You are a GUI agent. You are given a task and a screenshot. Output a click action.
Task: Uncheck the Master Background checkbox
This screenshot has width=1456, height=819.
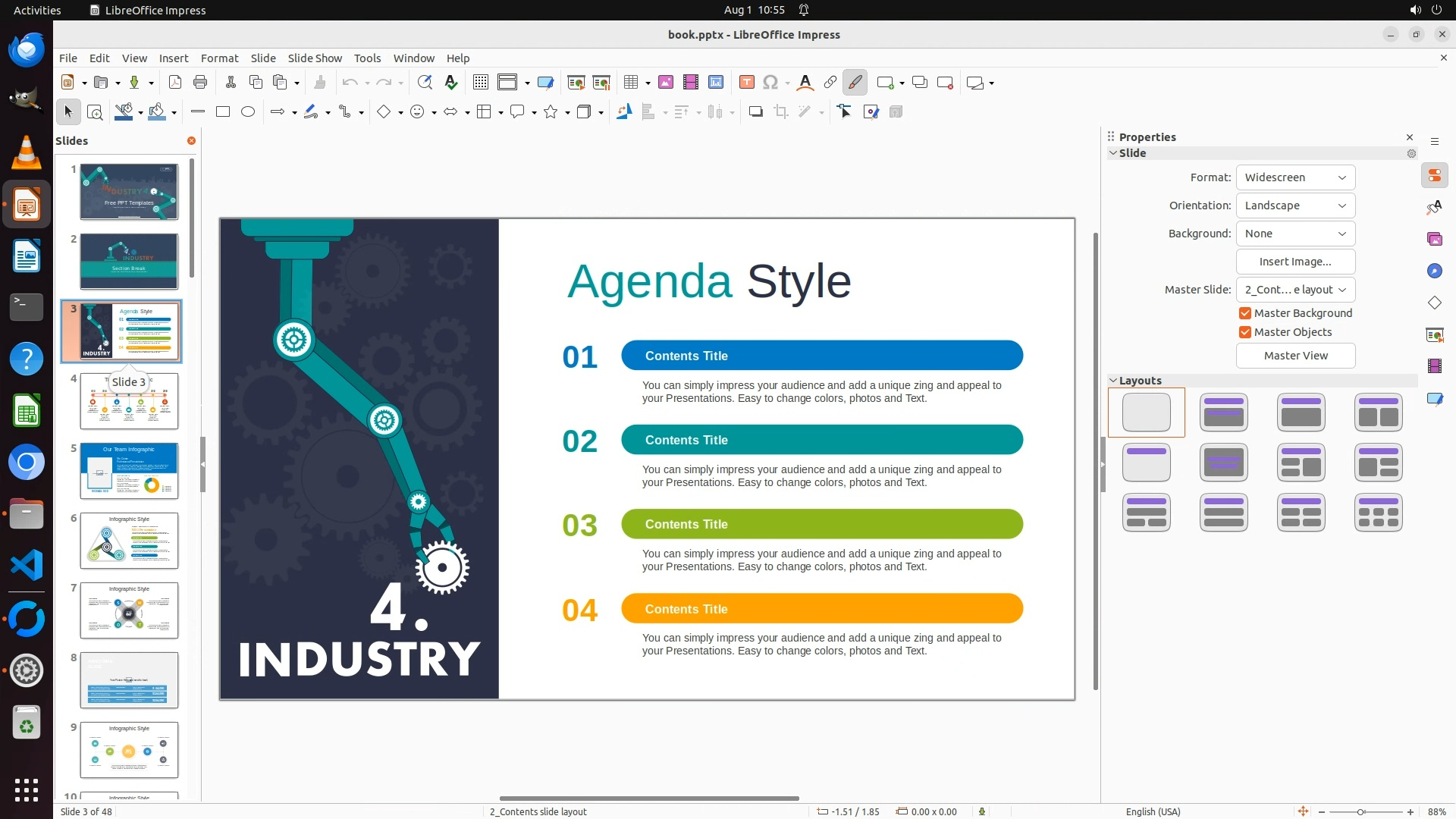(1245, 313)
